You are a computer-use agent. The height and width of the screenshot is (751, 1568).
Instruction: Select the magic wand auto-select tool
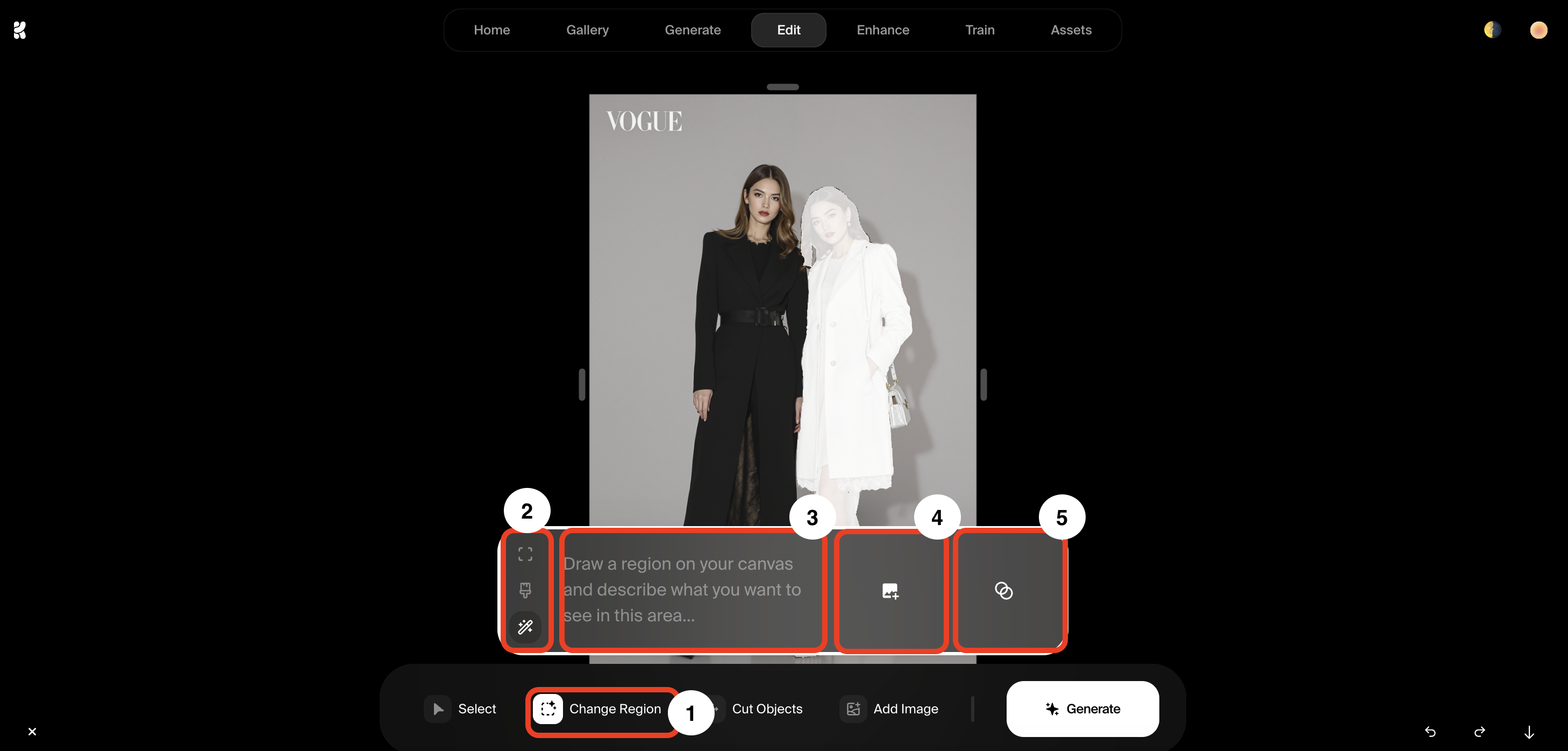point(526,626)
